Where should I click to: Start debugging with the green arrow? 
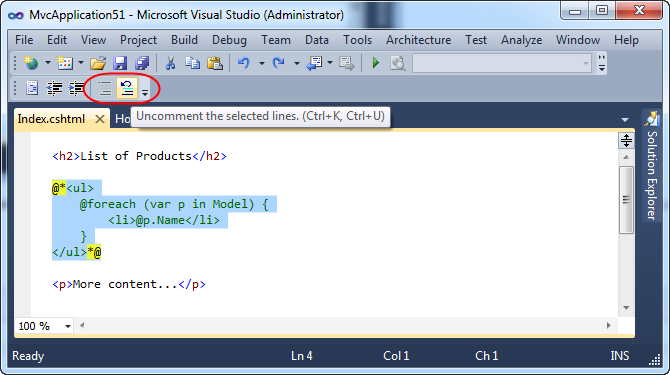[x=376, y=63]
